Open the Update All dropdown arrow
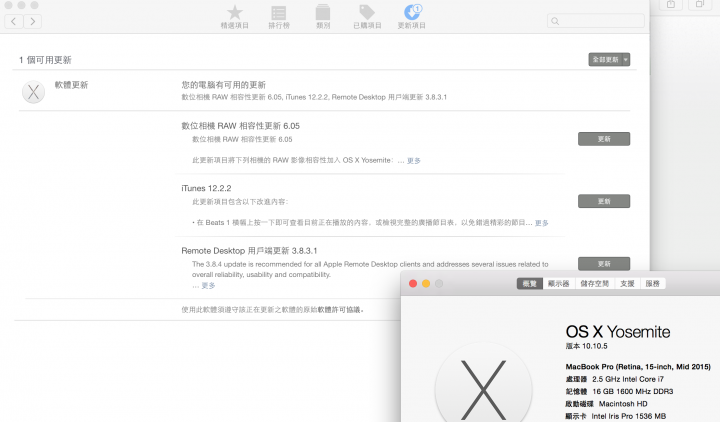Viewport: 720px width, 422px height. (x=626, y=60)
